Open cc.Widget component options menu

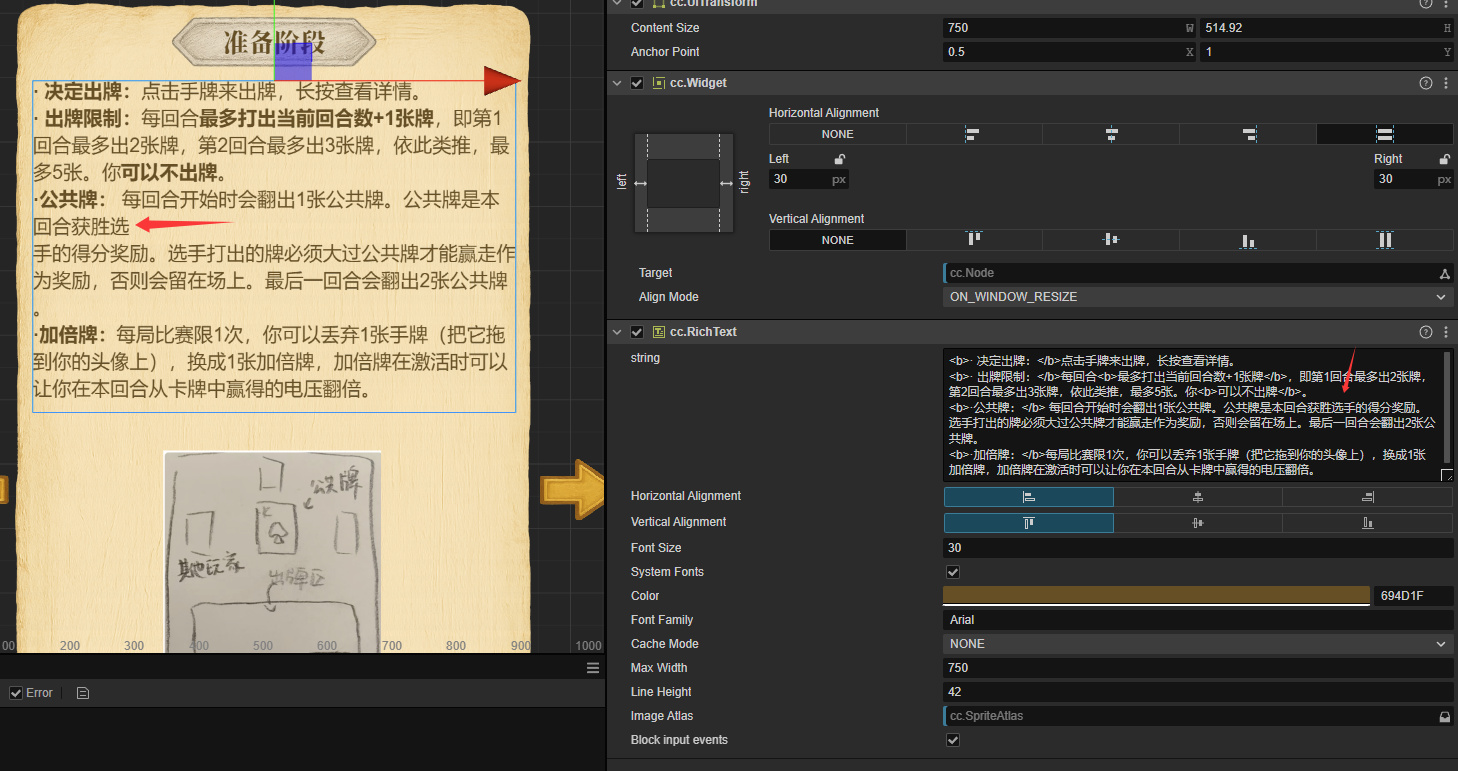point(1446,83)
